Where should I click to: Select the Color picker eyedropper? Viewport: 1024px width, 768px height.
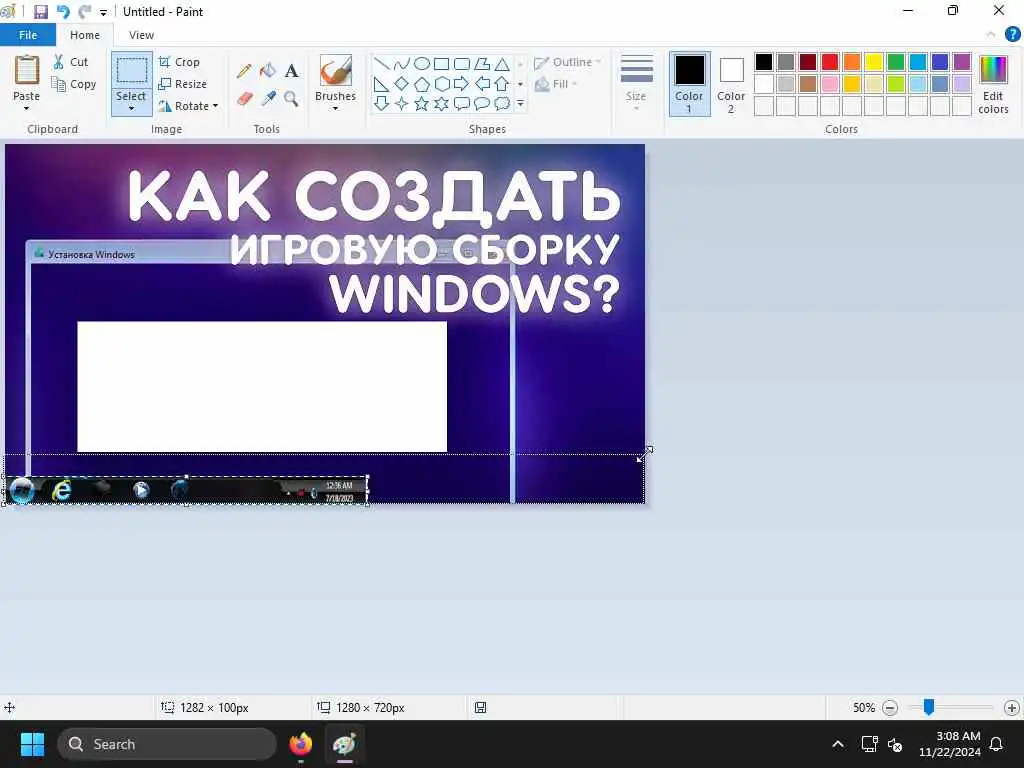(268, 99)
